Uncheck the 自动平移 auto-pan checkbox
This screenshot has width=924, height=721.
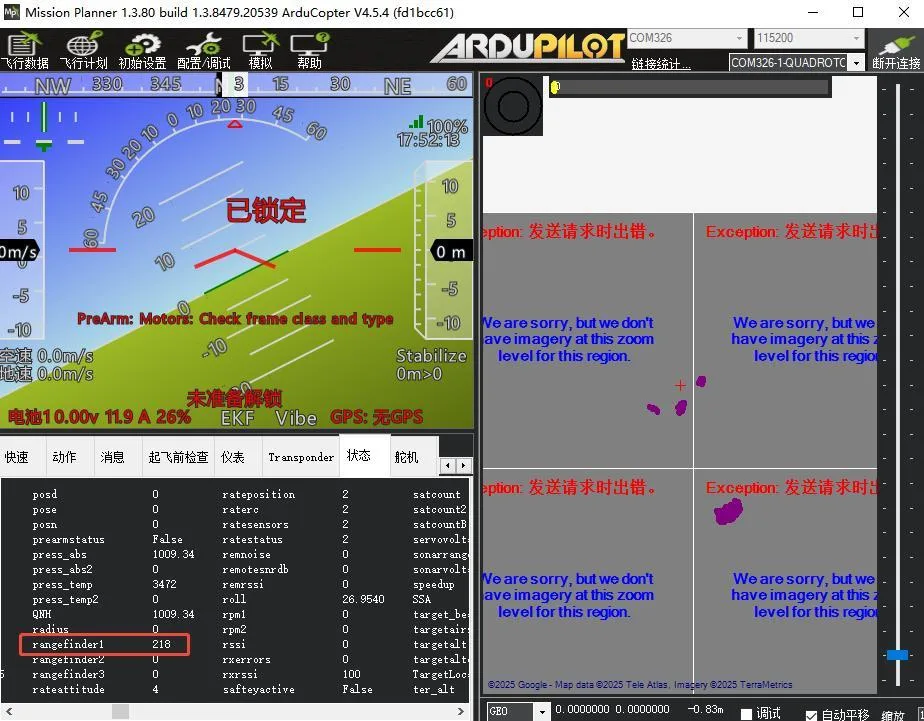point(811,715)
